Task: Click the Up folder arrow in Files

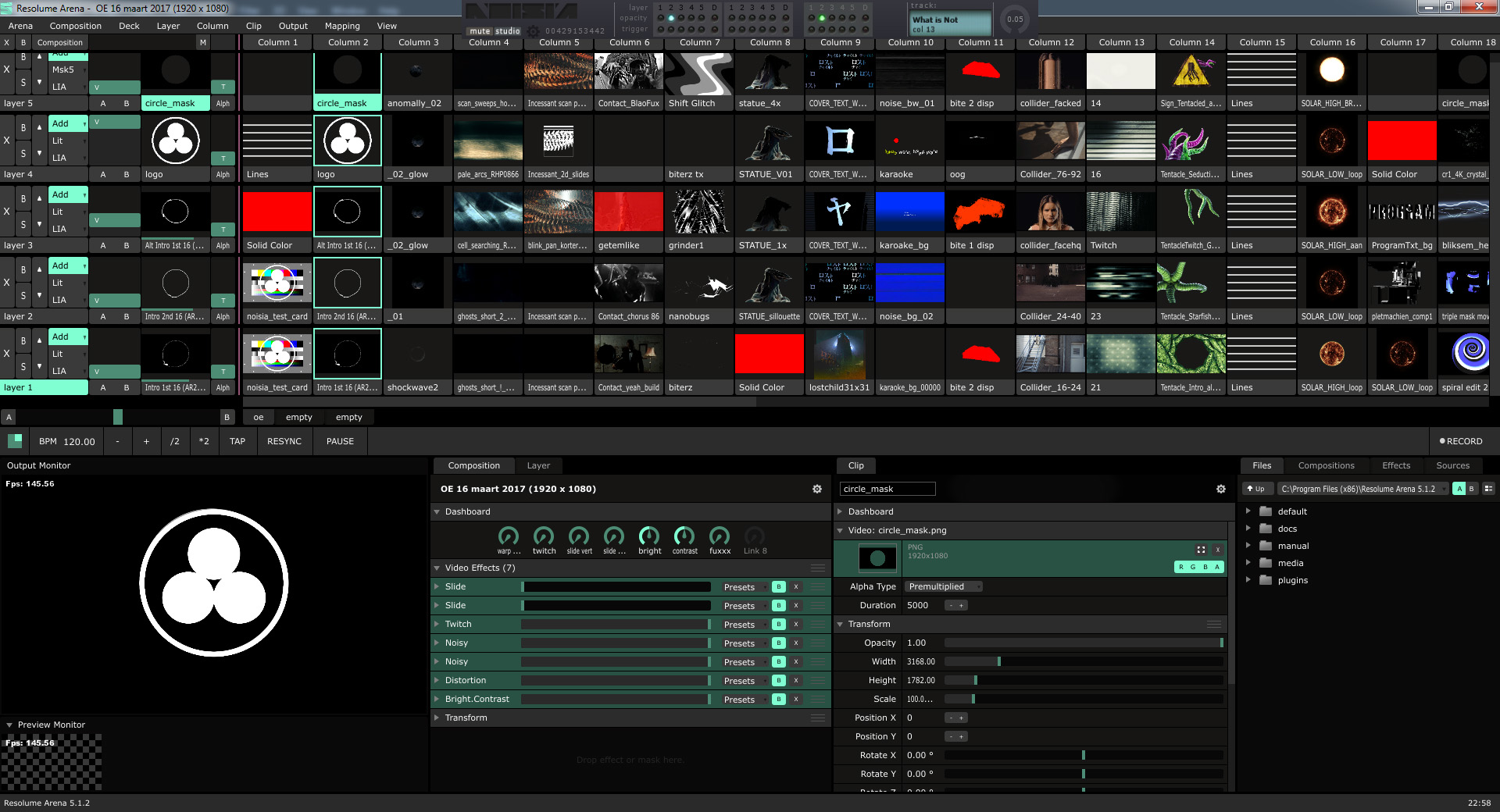Action: [x=1255, y=489]
